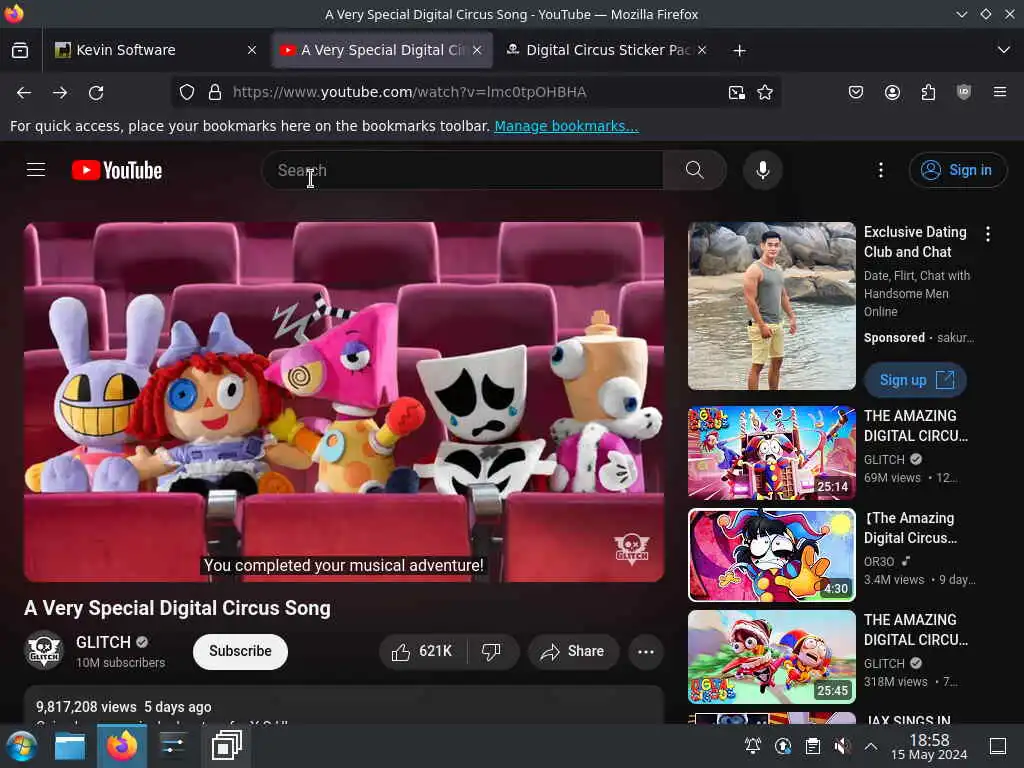View site security padlock information
This screenshot has height=768, width=1024.
pos(214,92)
